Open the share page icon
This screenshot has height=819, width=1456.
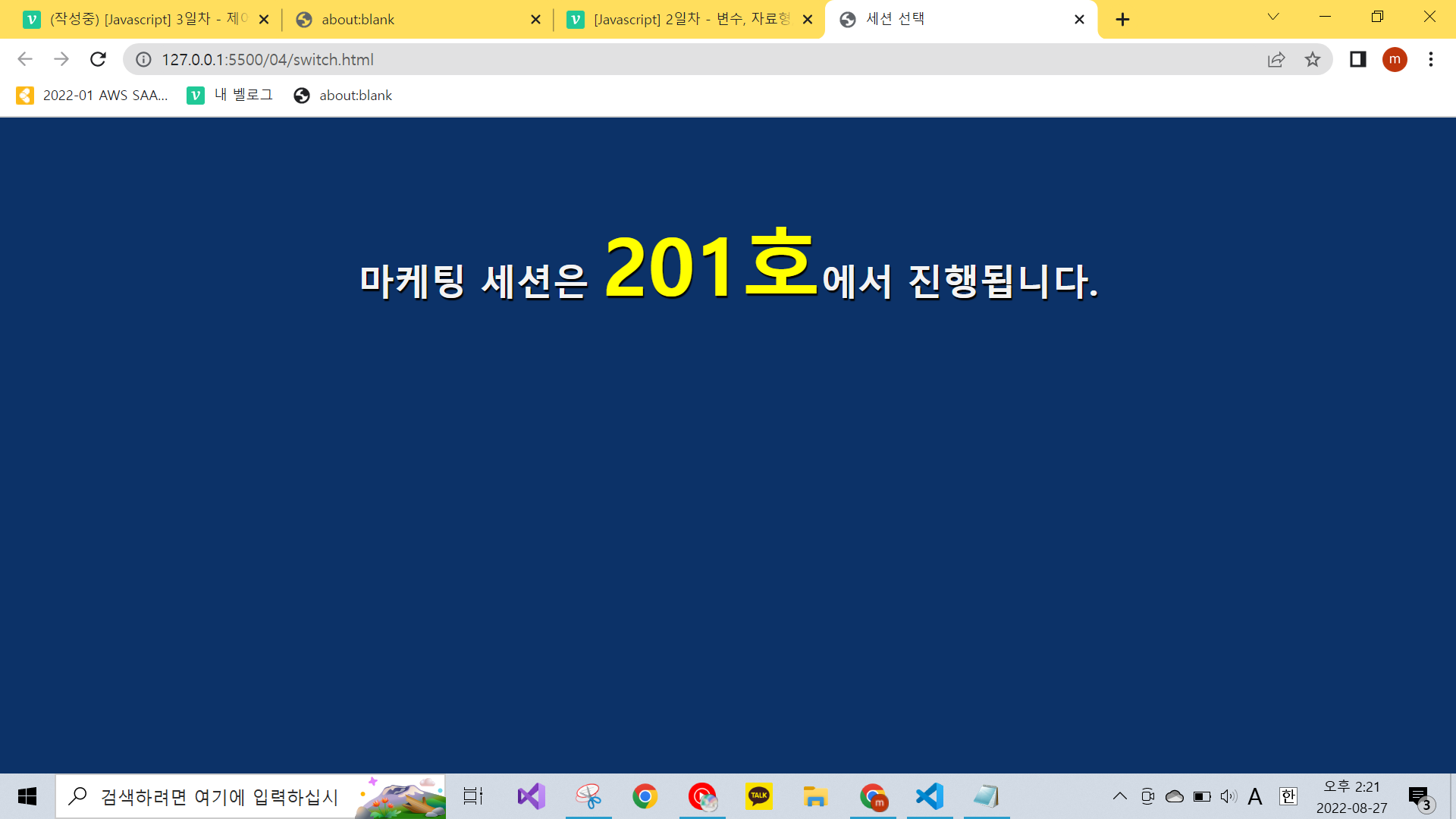tap(1276, 59)
